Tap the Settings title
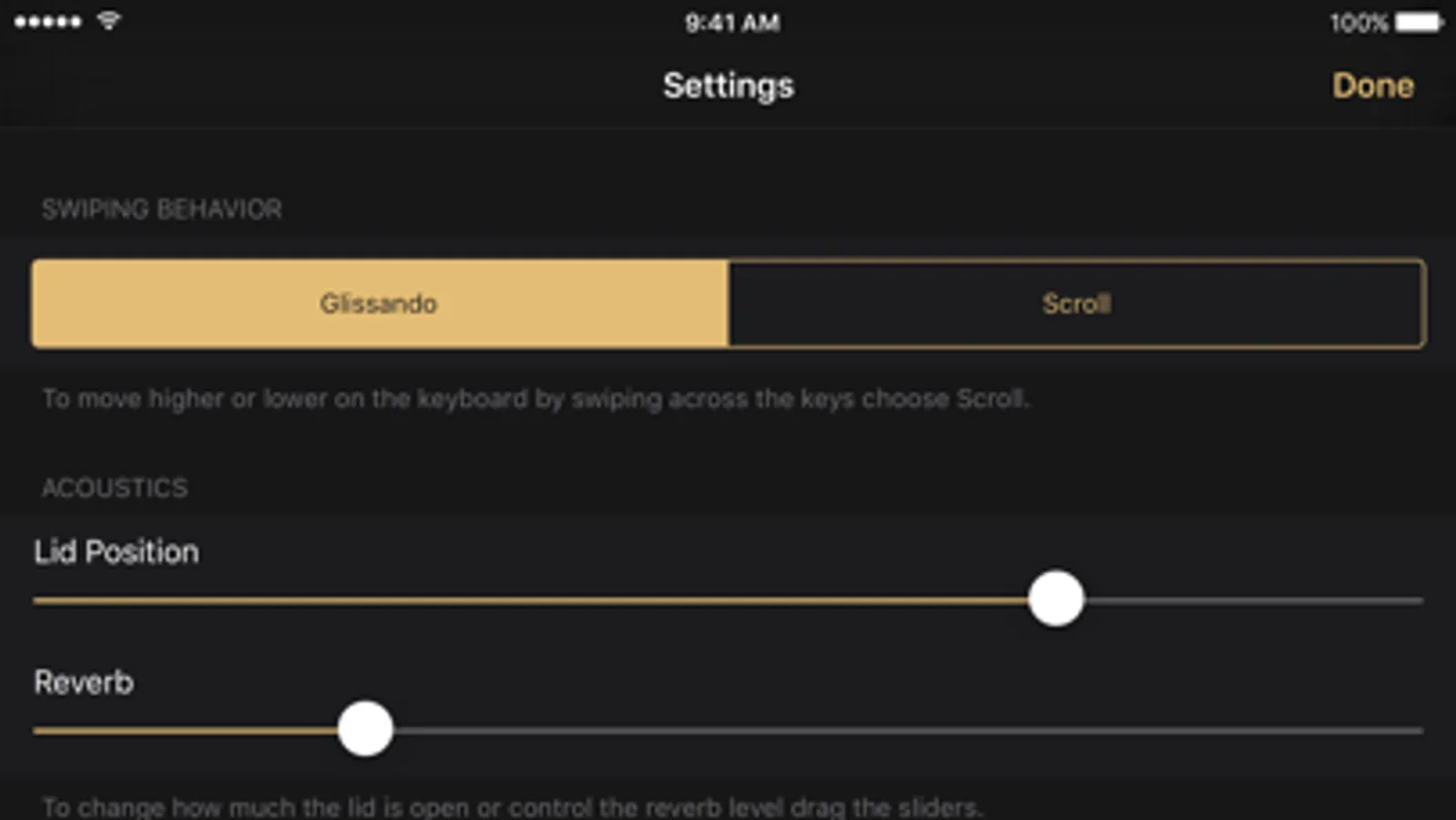The height and width of the screenshot is (820, 1456). click(728, 86)
